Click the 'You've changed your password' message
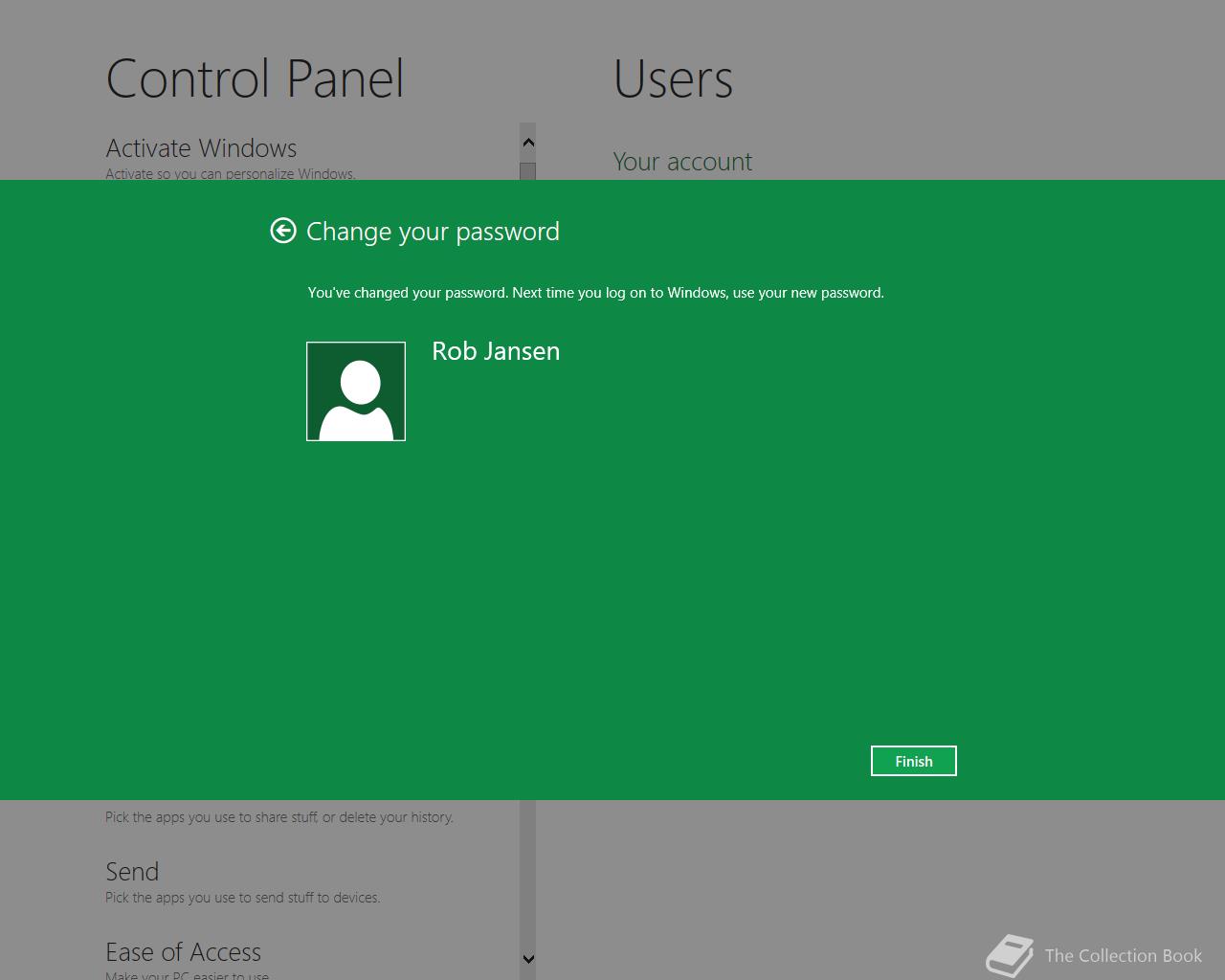Image resolution: width=1225 pixels, height=980 pixels. [x=595, y=293]
